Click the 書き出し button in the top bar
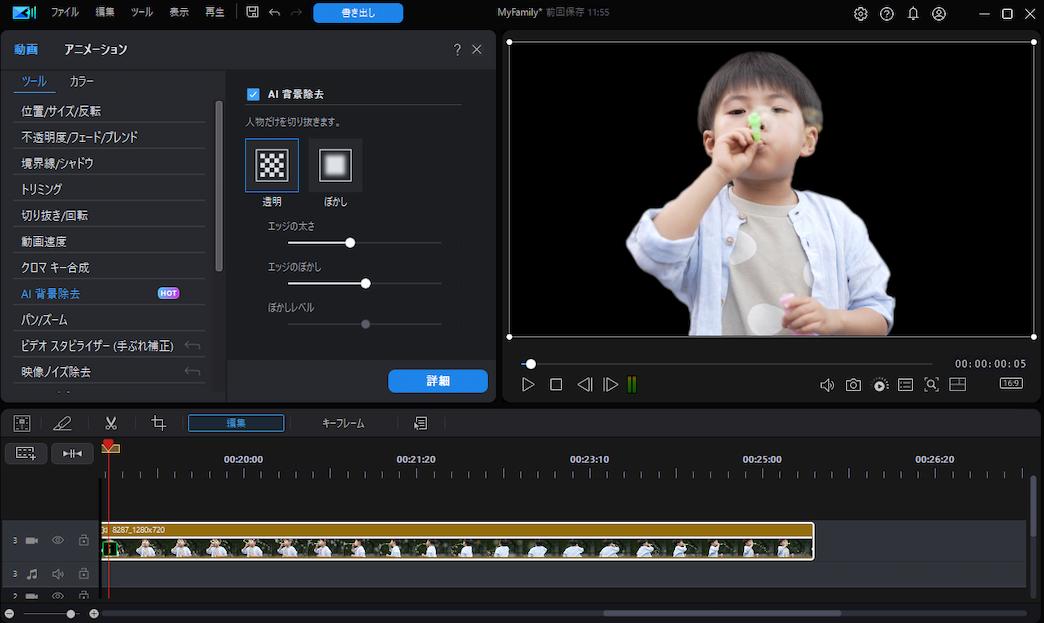Screen dimensions: 1044x623 point(357,13)
